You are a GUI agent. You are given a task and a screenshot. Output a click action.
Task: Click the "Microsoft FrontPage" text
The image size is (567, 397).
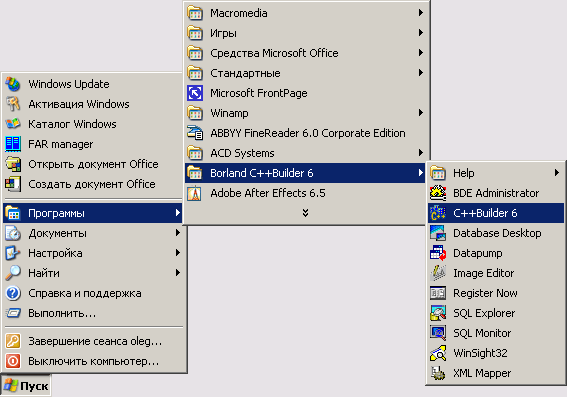click(x=259, y=93)
